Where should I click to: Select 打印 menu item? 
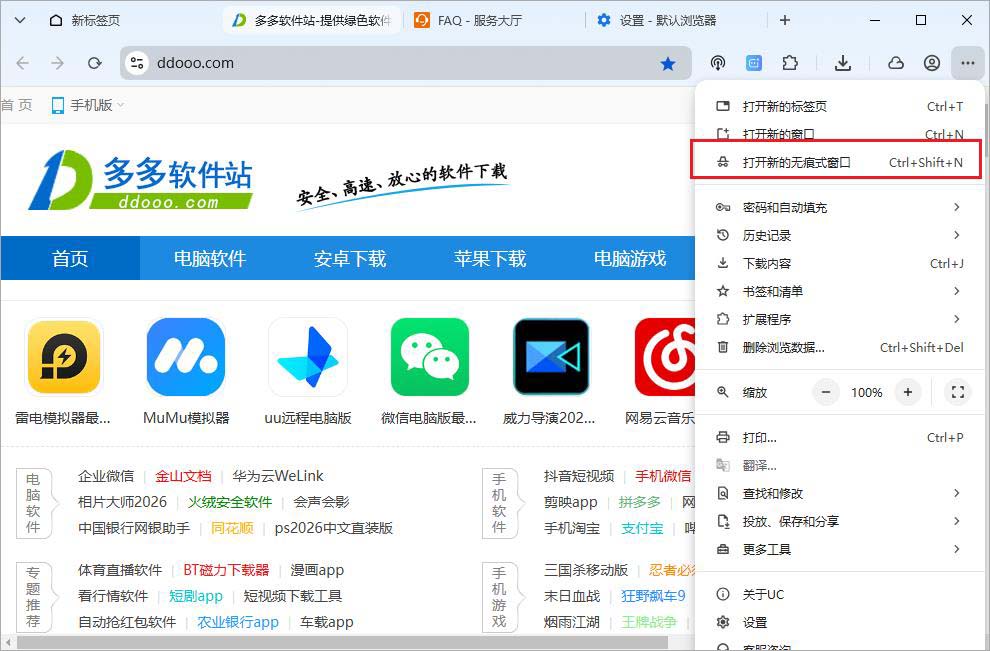[x=840, y=438]
